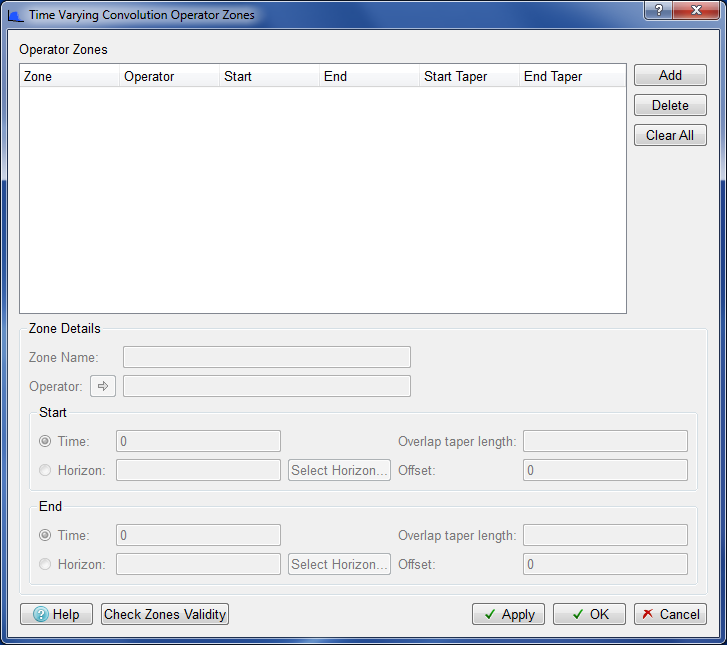Cancel the dialog
Screen dimensions: 727x645
(670, 614)
